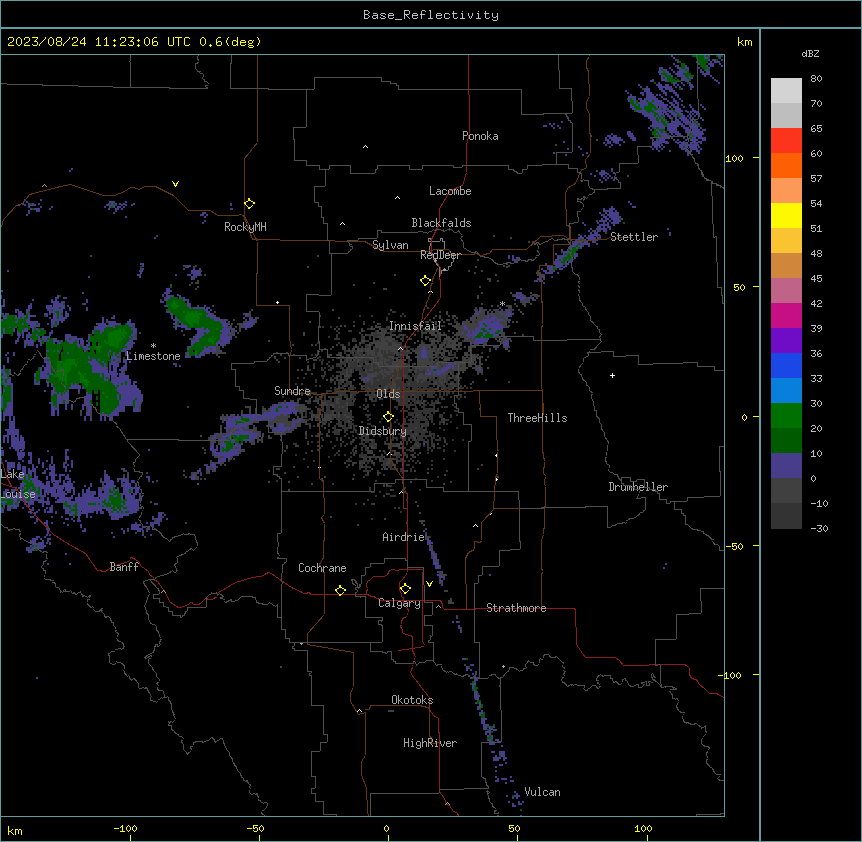Click the yellow marker above Calgary label
862x842 pixels.
[405, 589]
